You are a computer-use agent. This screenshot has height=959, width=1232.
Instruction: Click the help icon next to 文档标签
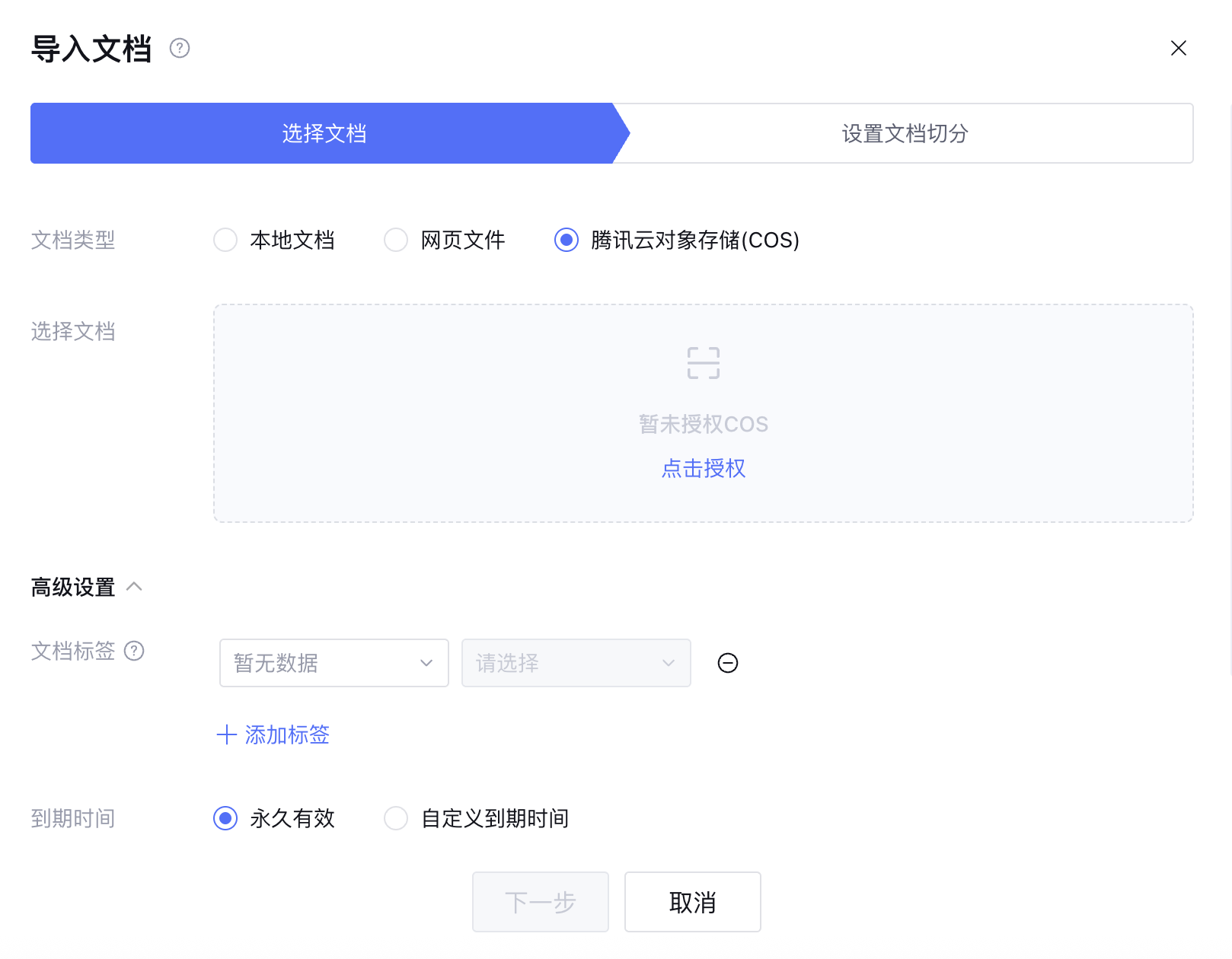point(134,652)
